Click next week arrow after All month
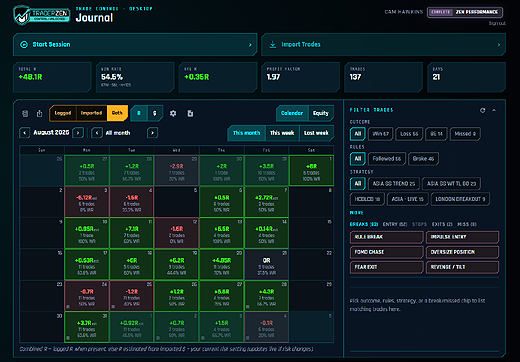The height and width of the screenshot is (362, 520). click(x=152, y=133)
